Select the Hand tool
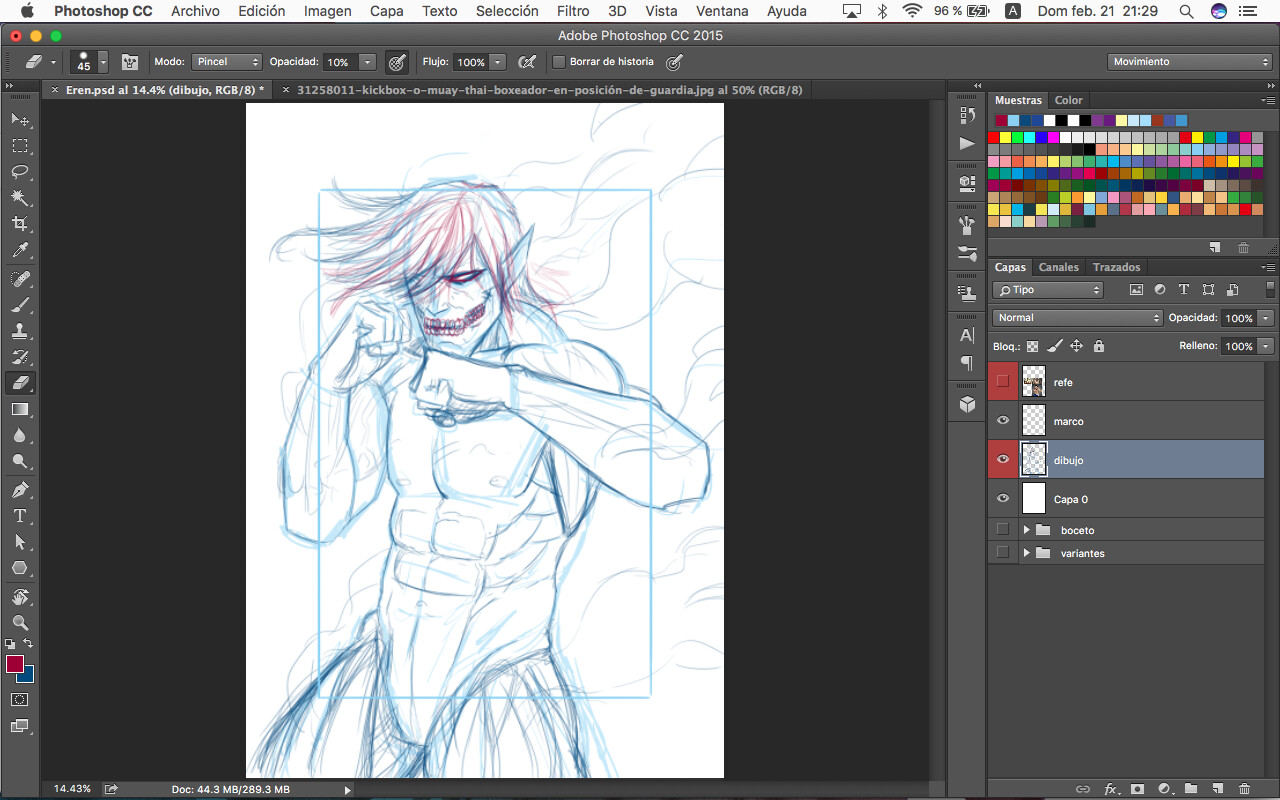Screen dimensions: 1280x800 (20, 597)
